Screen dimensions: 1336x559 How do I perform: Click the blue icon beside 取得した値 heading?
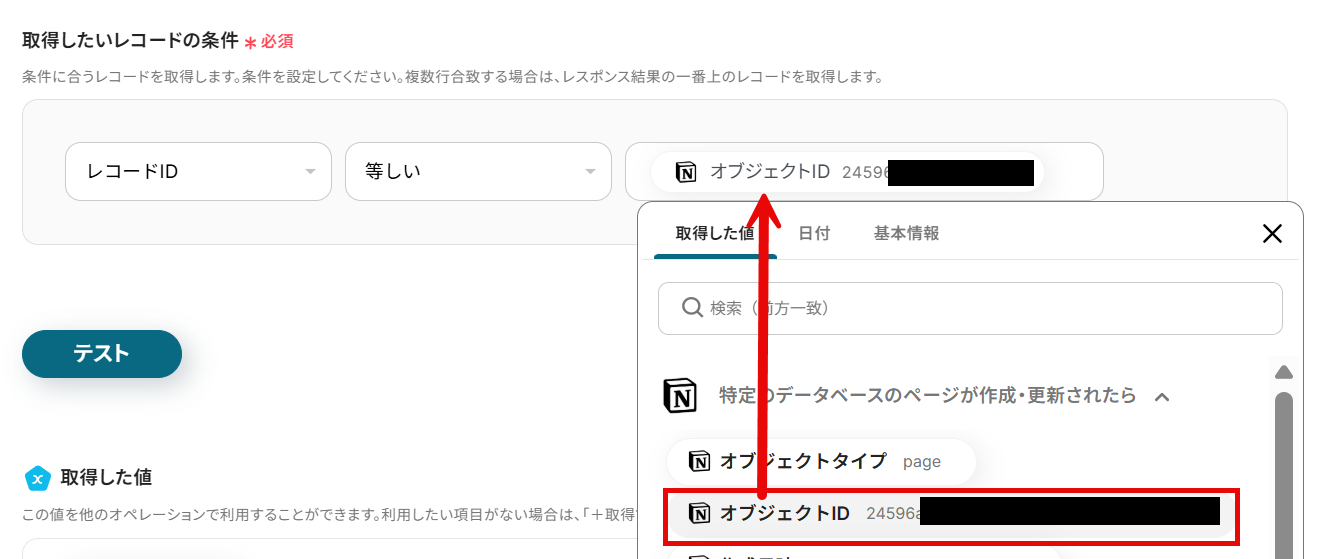[x=37, y=478]
